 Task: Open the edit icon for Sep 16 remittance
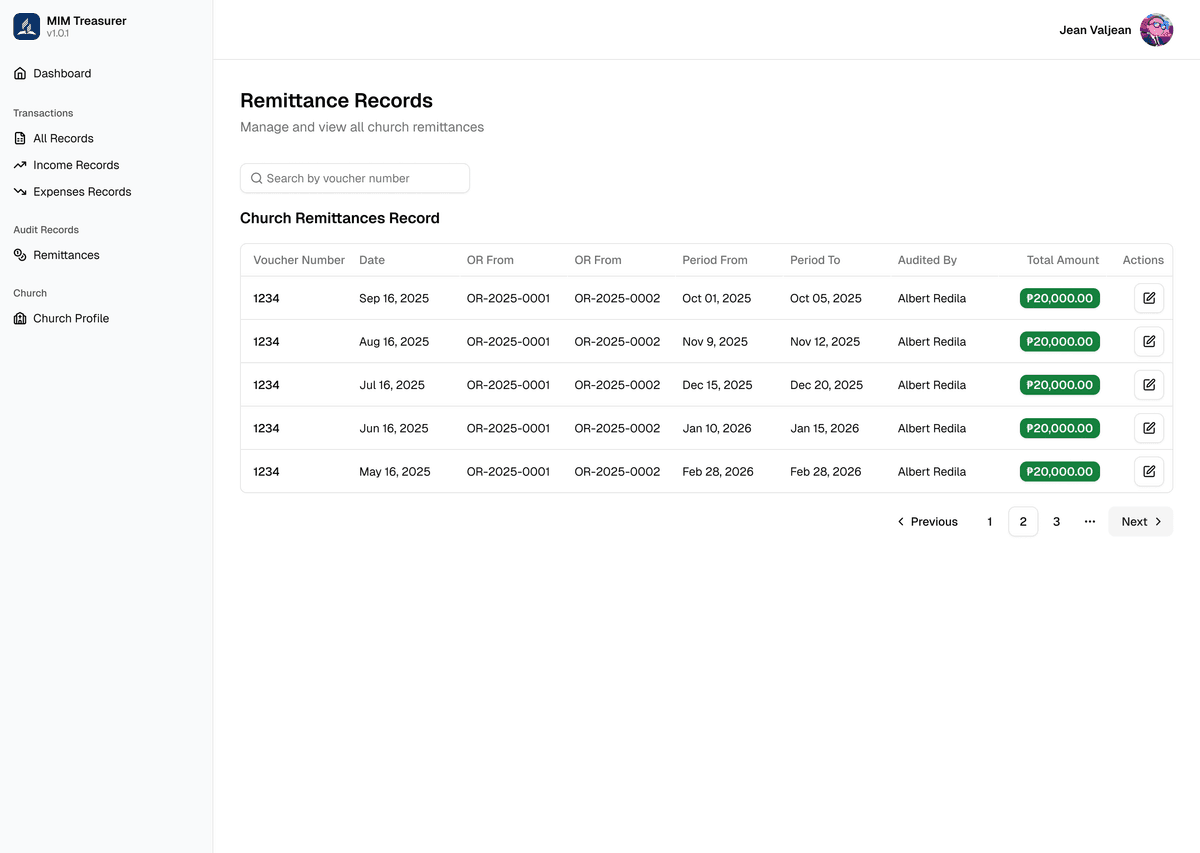pyautogui.click(x=1148, y=297)
